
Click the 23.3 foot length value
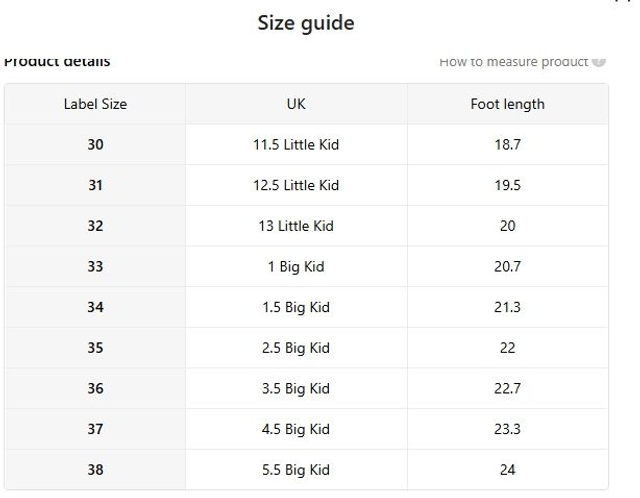507,429
